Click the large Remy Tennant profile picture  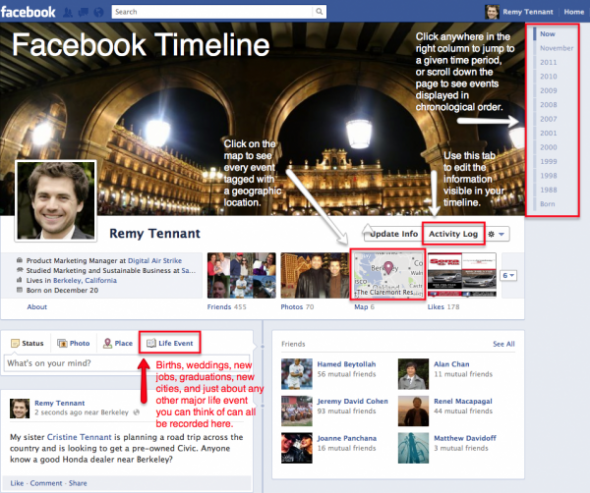pos(56,201)
